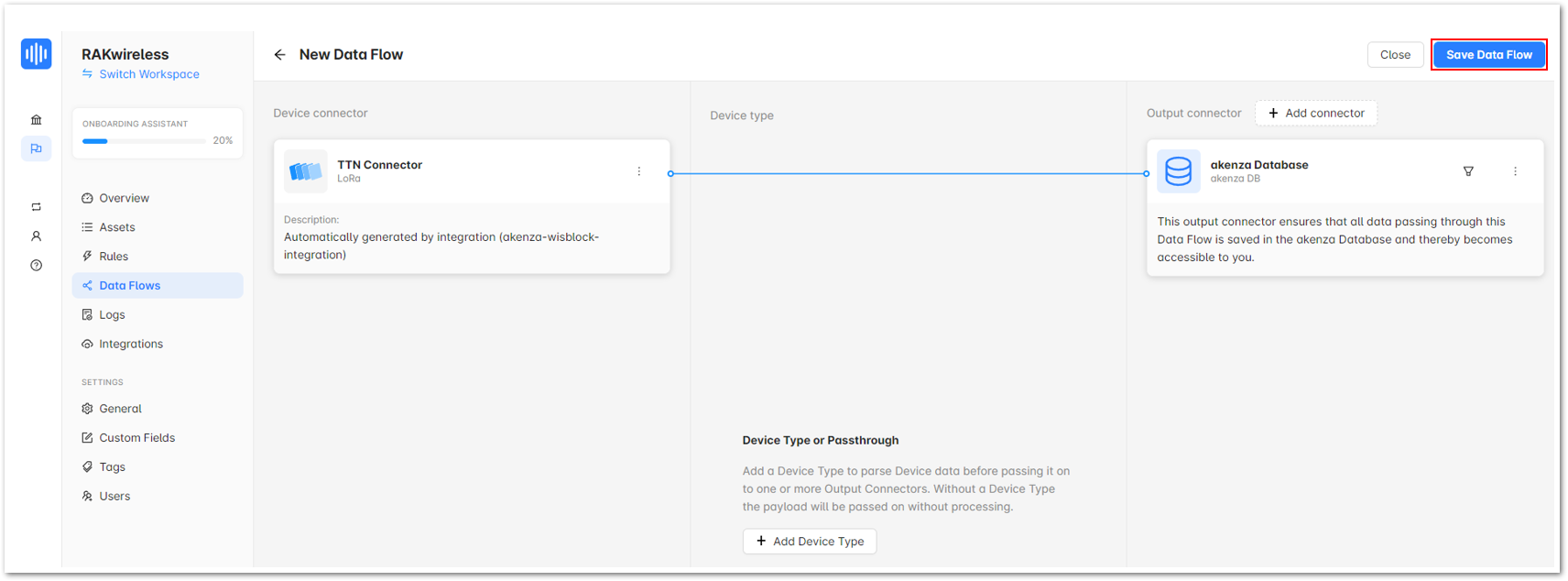This screenshot has width=1568, height=581.
Task: Click the akenza Database input node dot
Action: click(1146, 173)
